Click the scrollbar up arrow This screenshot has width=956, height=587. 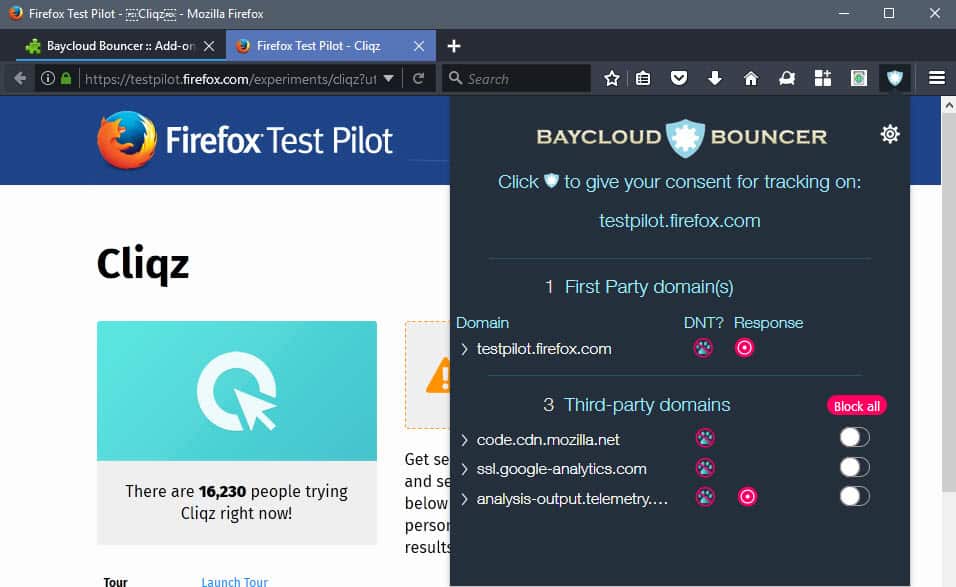948,105
